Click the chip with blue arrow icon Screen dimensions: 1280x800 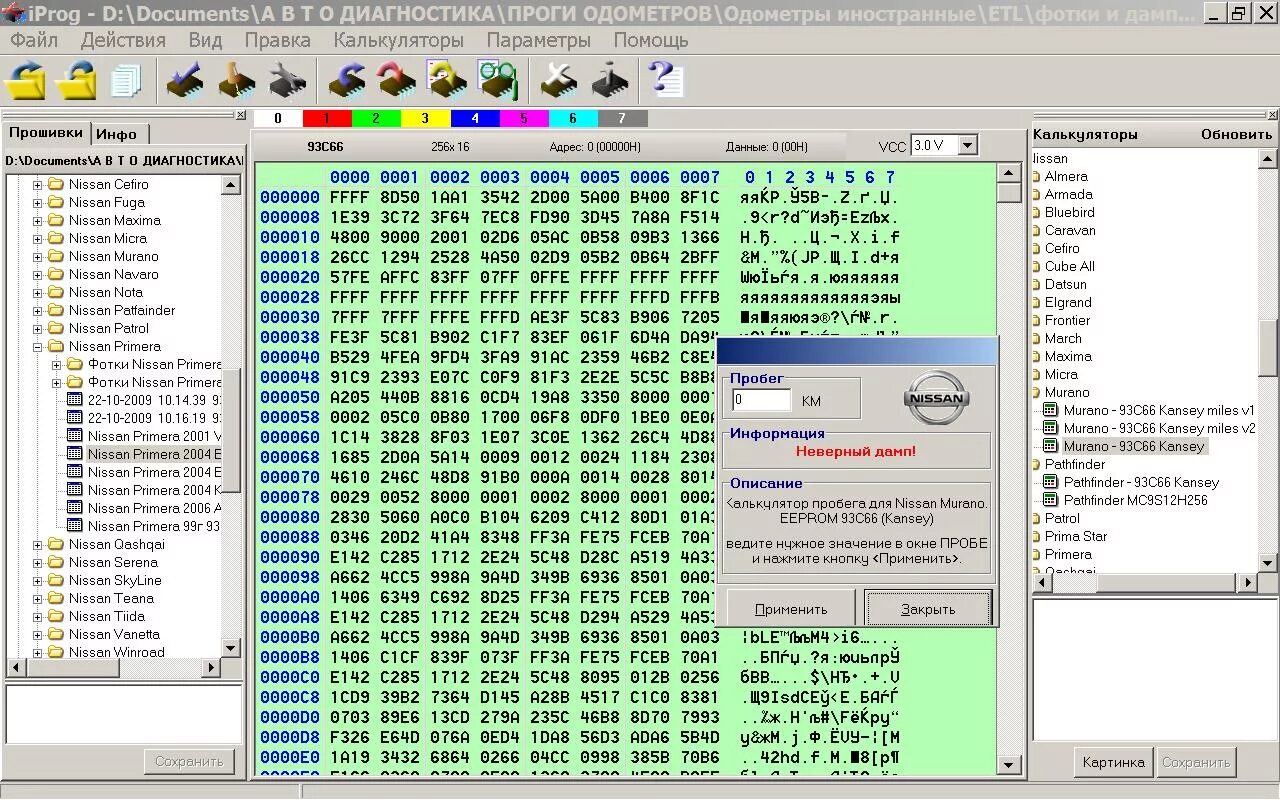click(347, 80)
